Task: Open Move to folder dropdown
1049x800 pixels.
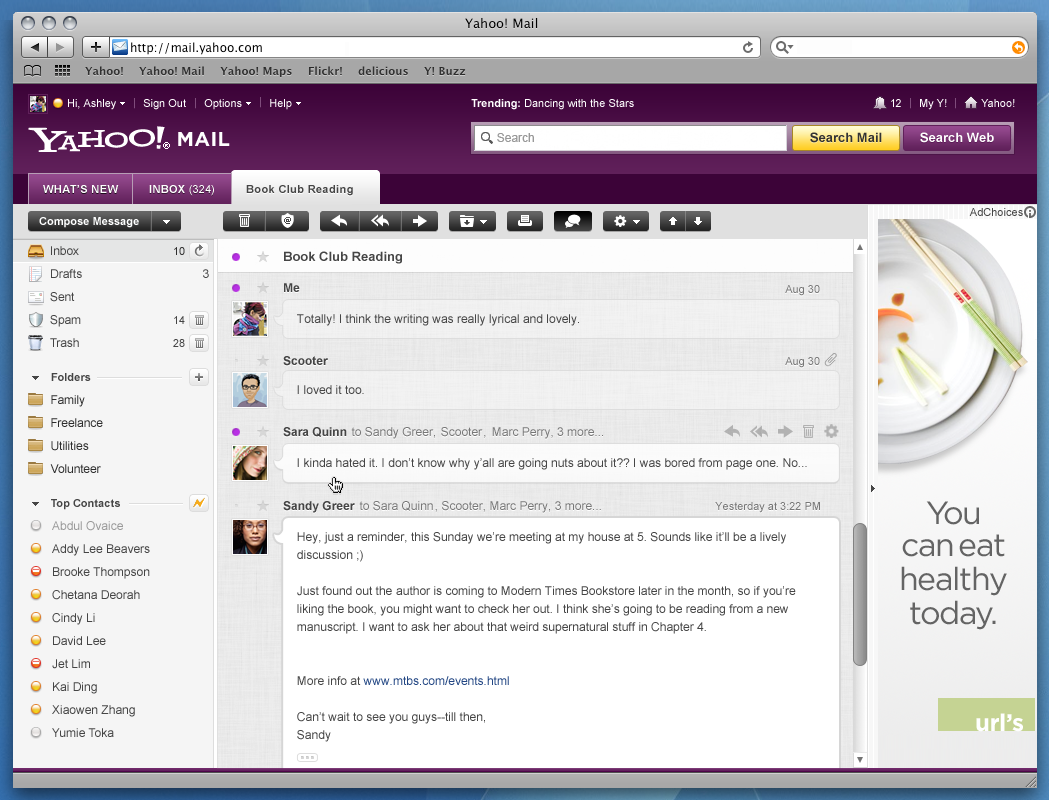Action: click(x=472, y=221)
